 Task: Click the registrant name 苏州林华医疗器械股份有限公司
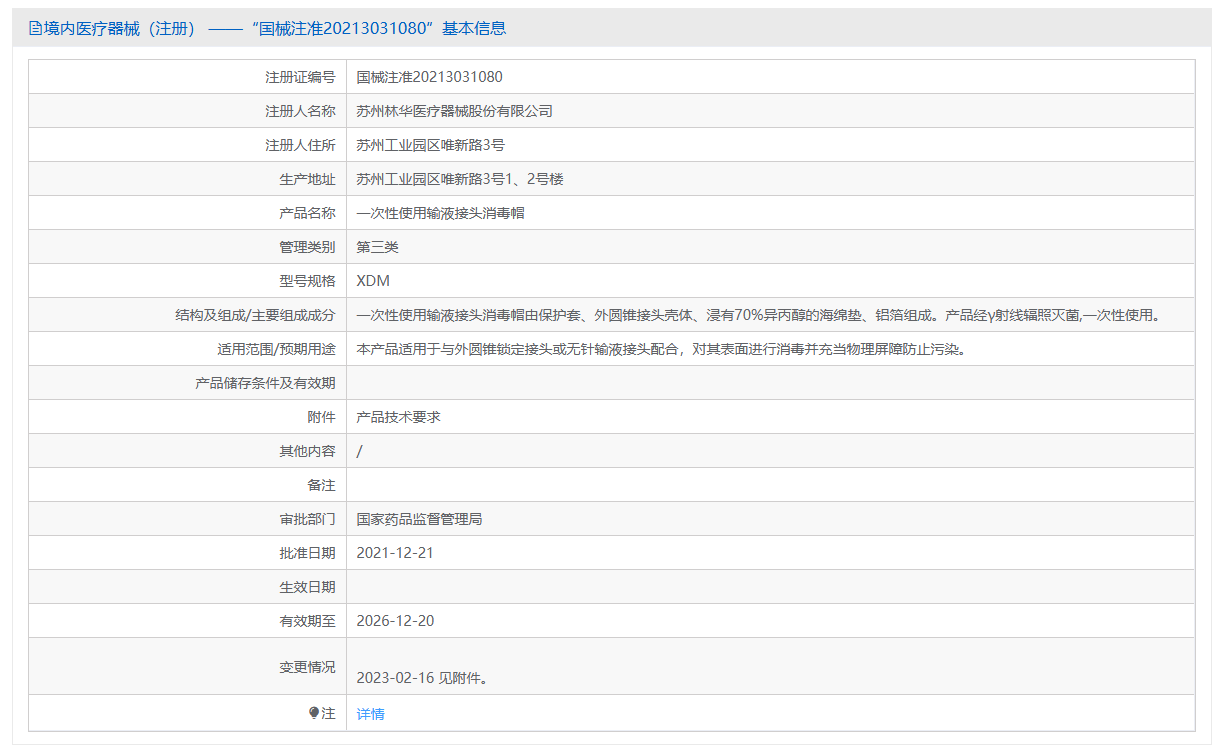454,111
